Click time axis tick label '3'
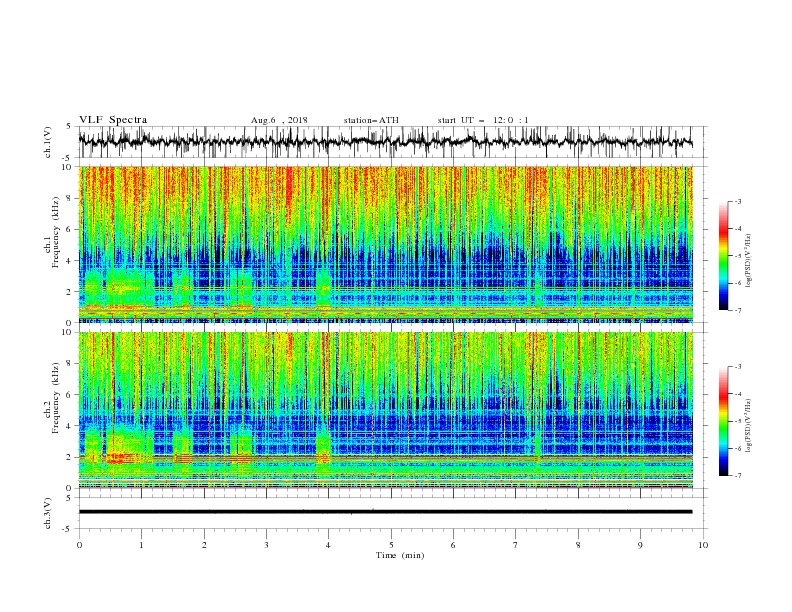This screenshot has width=792, height=612. (x=266, y=545)
